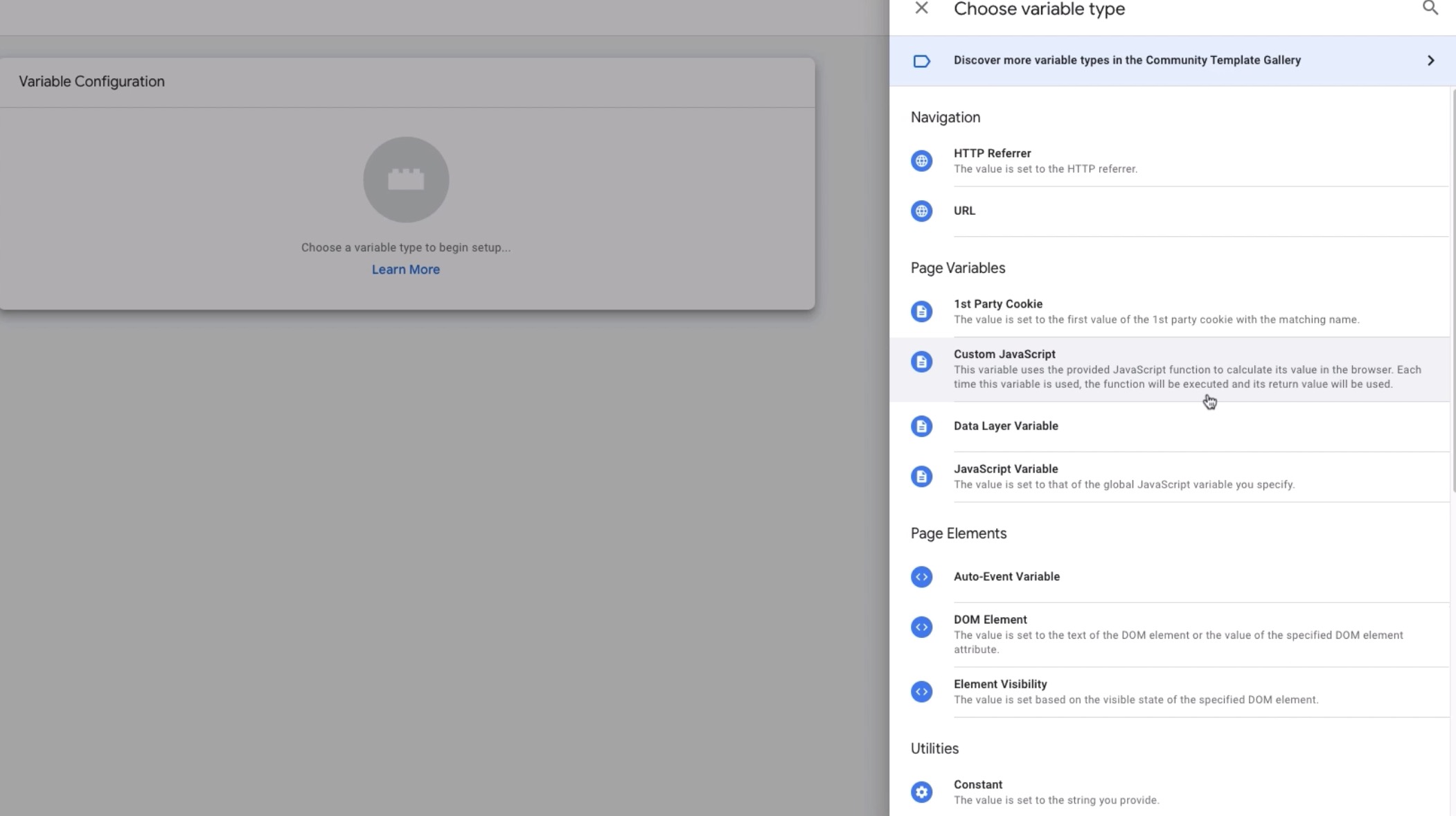This screenshot has width=1456, height=816.
Task: Select Element Visibility variable type
Action: (x=1000, y=684)
